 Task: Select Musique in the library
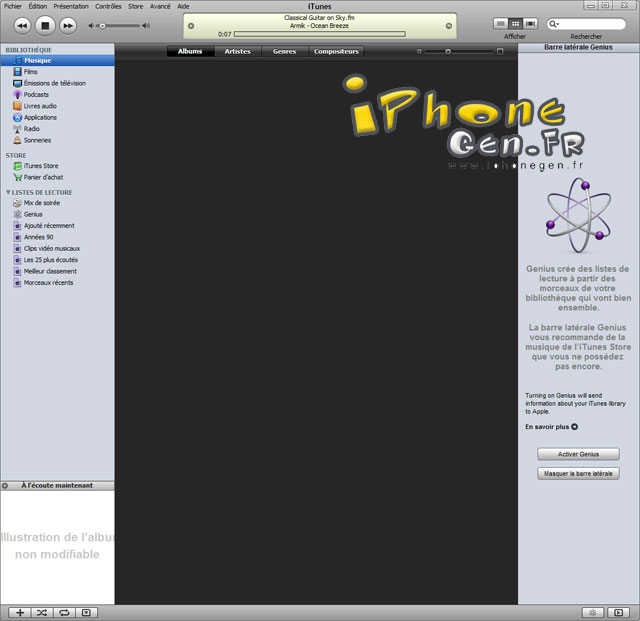(58, 60)
